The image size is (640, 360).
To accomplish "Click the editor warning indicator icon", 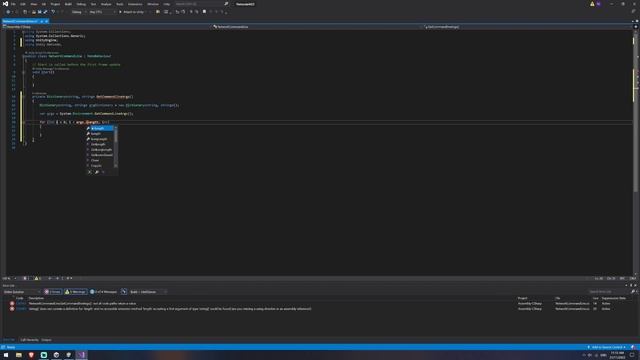I will click(x=37, y=278).
